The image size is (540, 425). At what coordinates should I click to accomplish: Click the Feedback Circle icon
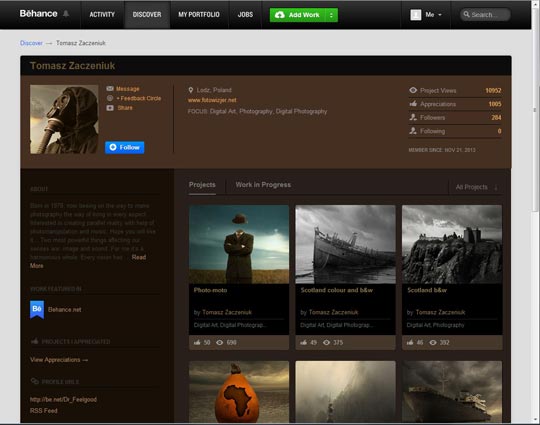(110, 98)
